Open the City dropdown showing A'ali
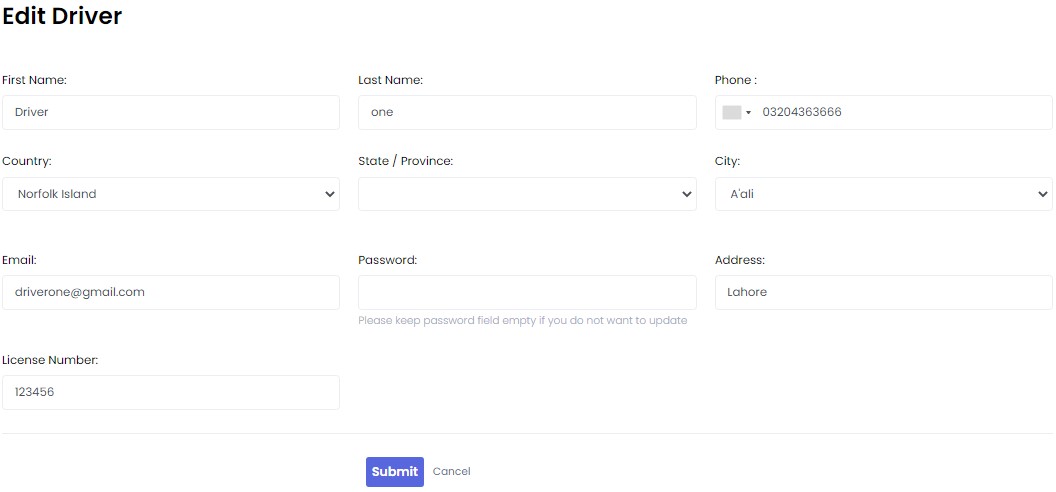The image size is (1056, 492). tap(883, 194)
